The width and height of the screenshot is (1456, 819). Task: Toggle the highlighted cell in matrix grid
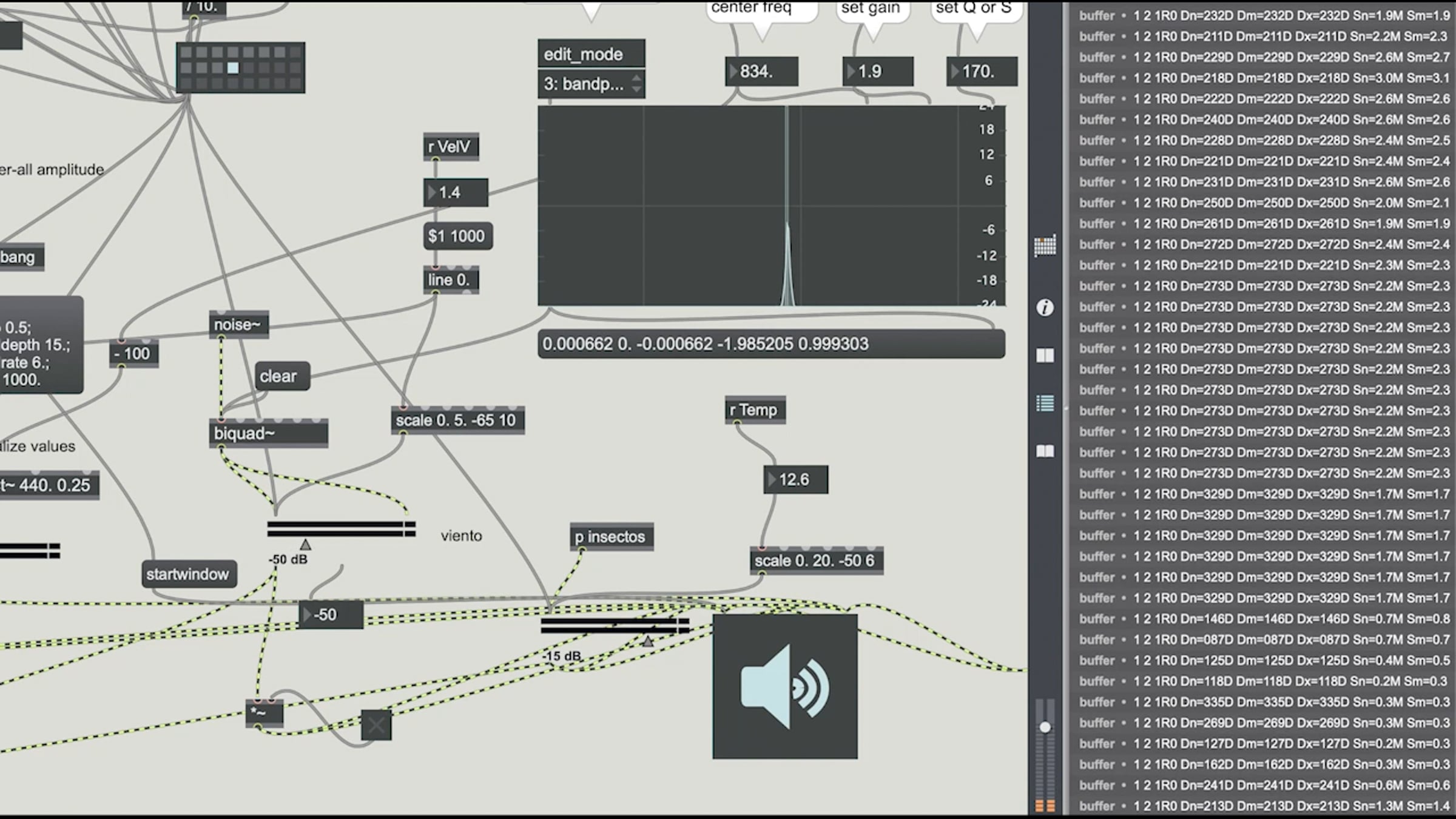pos(233,68)
